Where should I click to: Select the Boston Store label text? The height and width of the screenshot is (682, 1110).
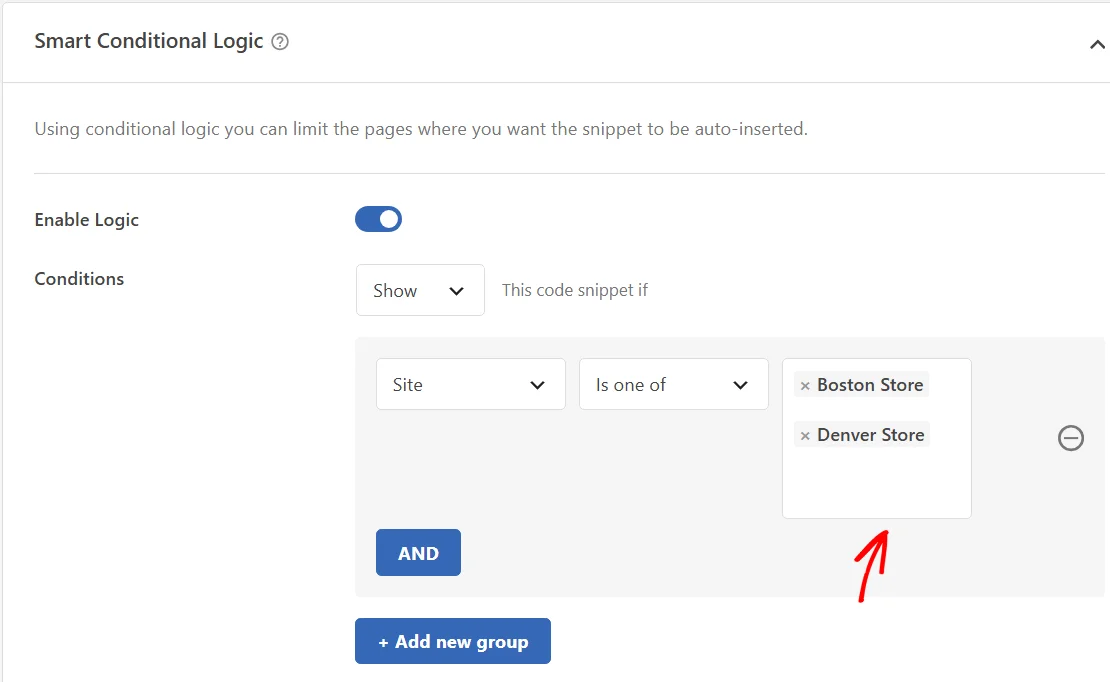(870, 385)
